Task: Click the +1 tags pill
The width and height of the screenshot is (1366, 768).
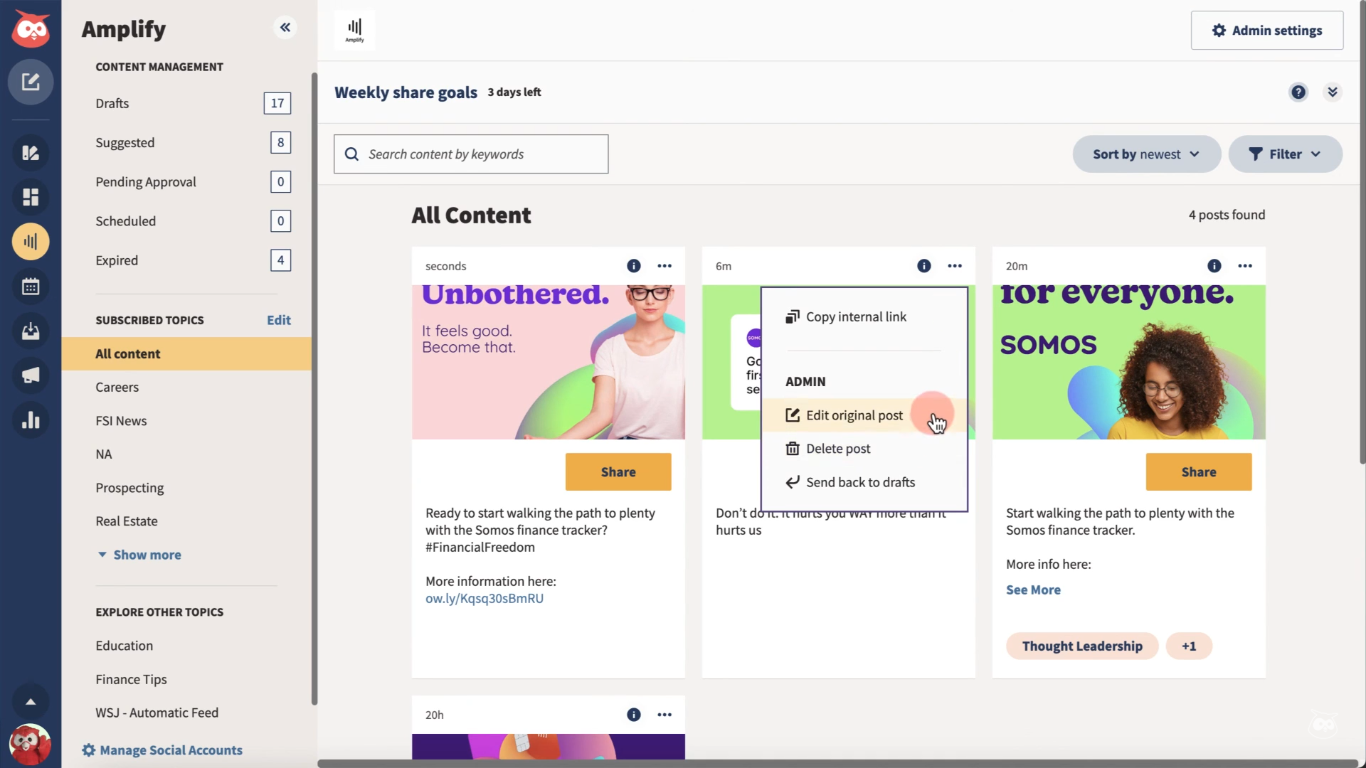Action: 1189,646
